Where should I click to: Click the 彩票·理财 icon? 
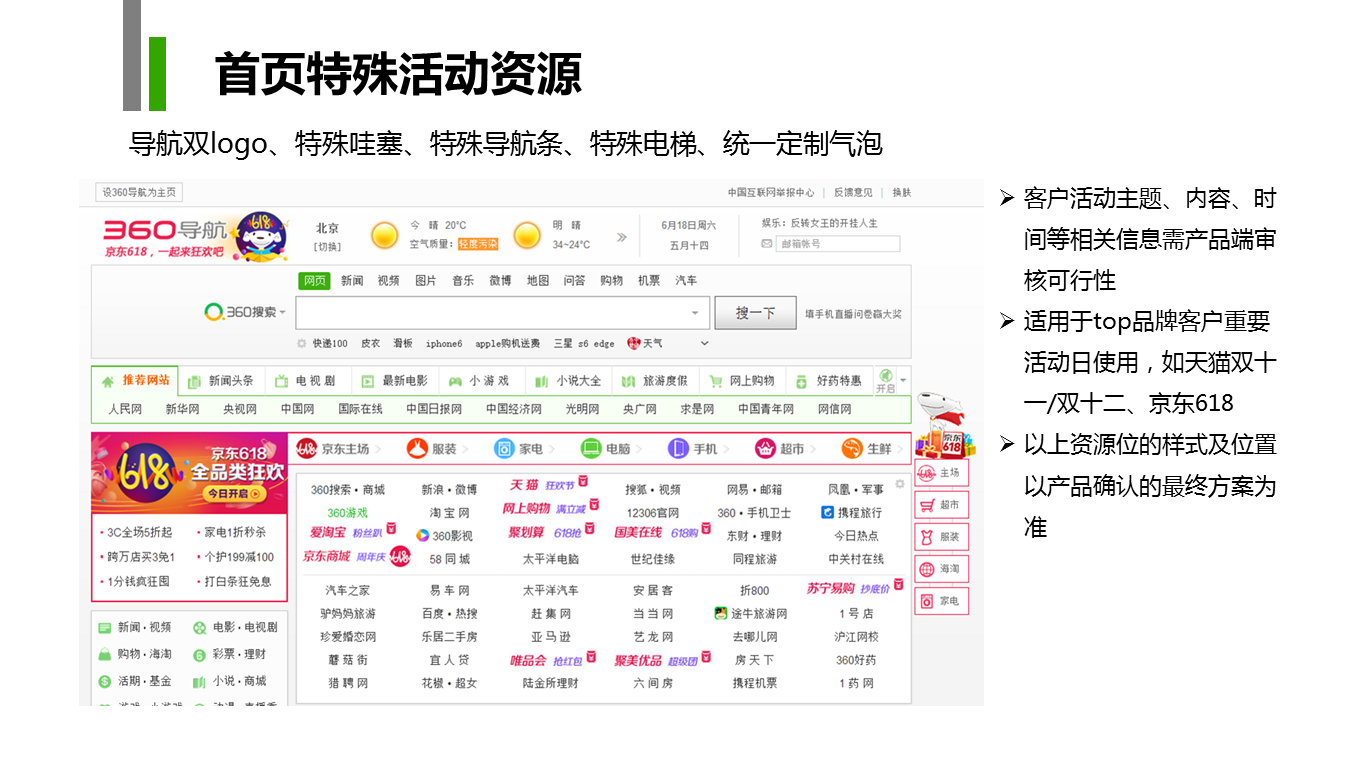click(x=200, y=654)
